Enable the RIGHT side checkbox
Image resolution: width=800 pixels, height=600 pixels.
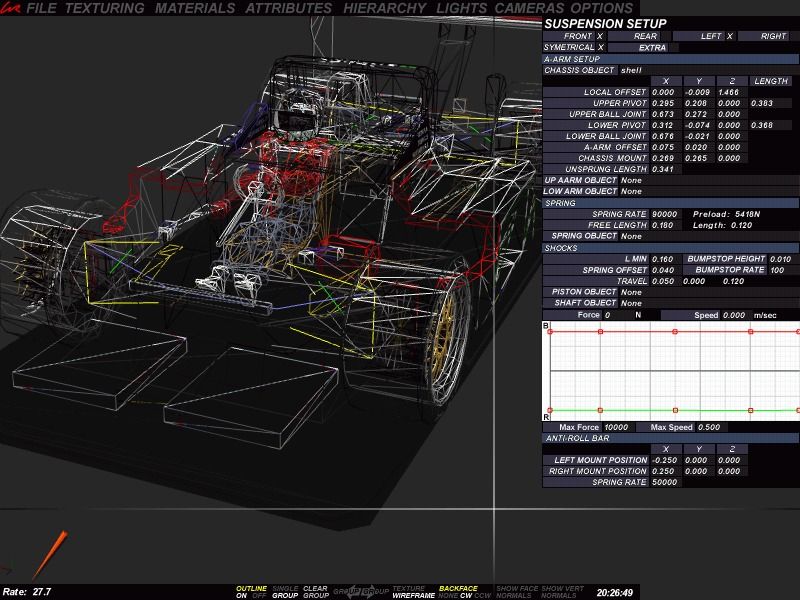(x=795, y=35)
